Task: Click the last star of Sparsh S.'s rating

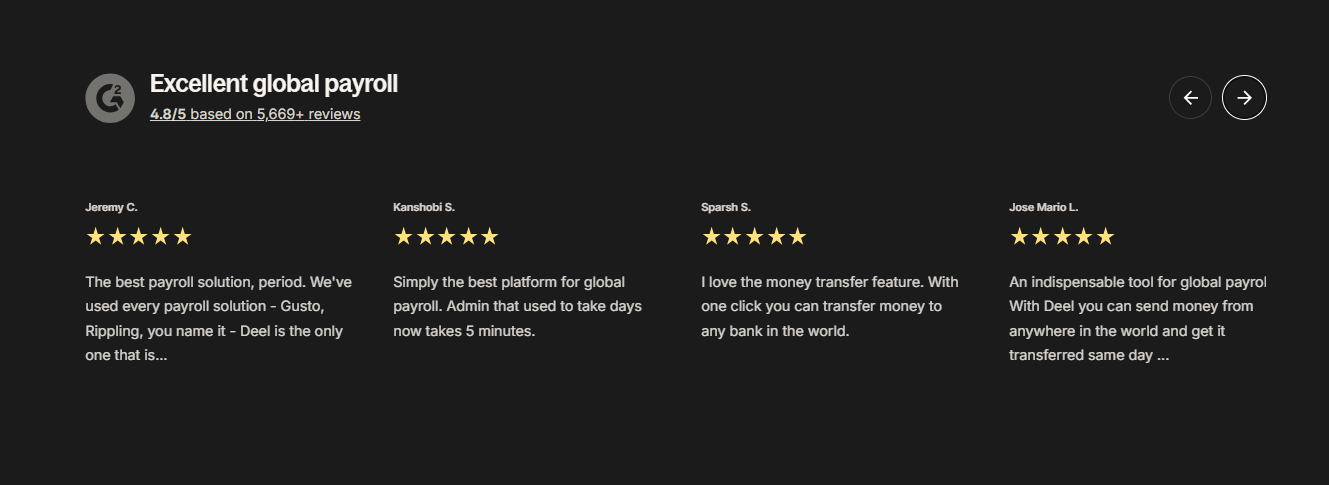Action: point(797,237)
